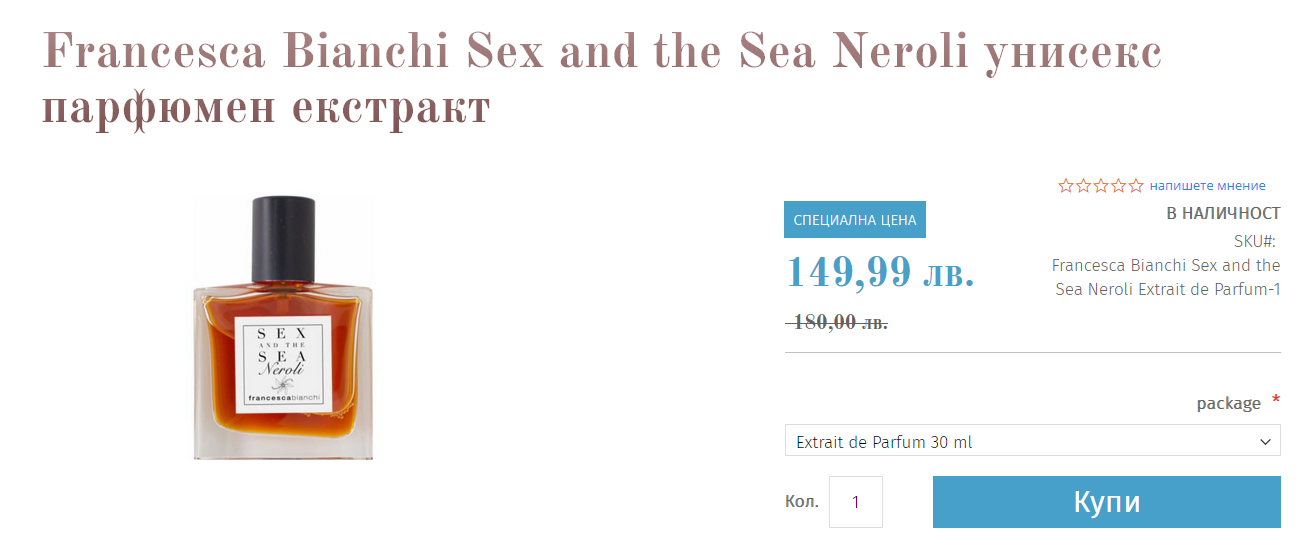1309x555 pixels.
Task: Select the third rating star
Action: pyautogui.click(x=1101, y=185)
